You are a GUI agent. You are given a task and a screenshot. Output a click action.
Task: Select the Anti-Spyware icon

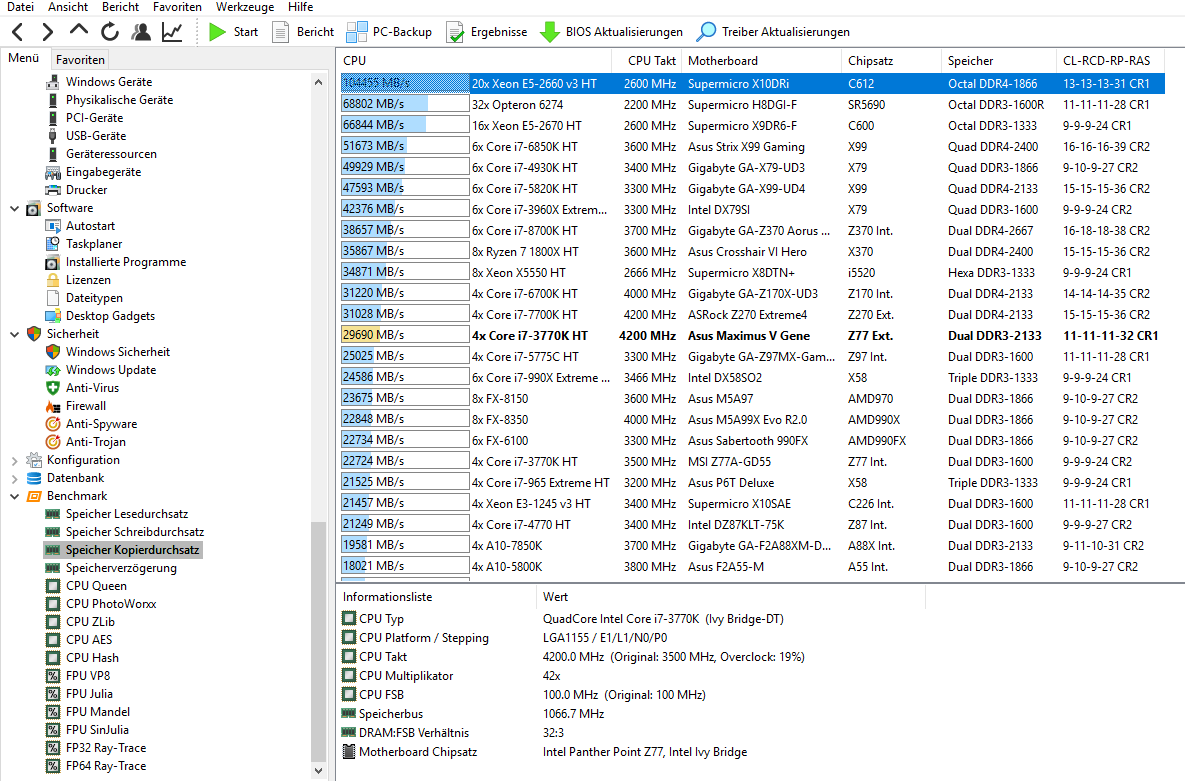coord(53,423)
